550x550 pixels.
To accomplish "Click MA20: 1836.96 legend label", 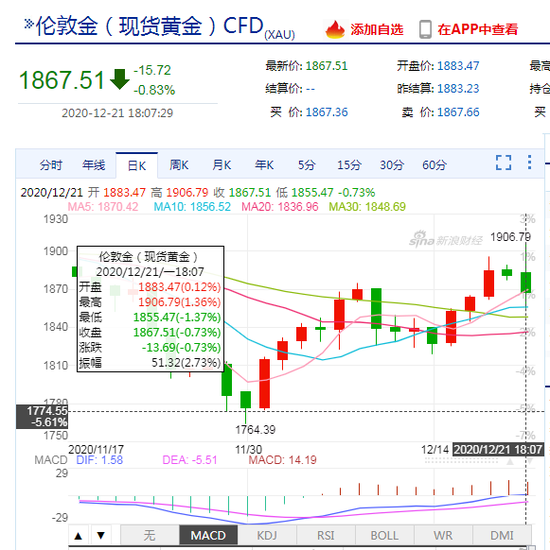I will click(280, 207).
